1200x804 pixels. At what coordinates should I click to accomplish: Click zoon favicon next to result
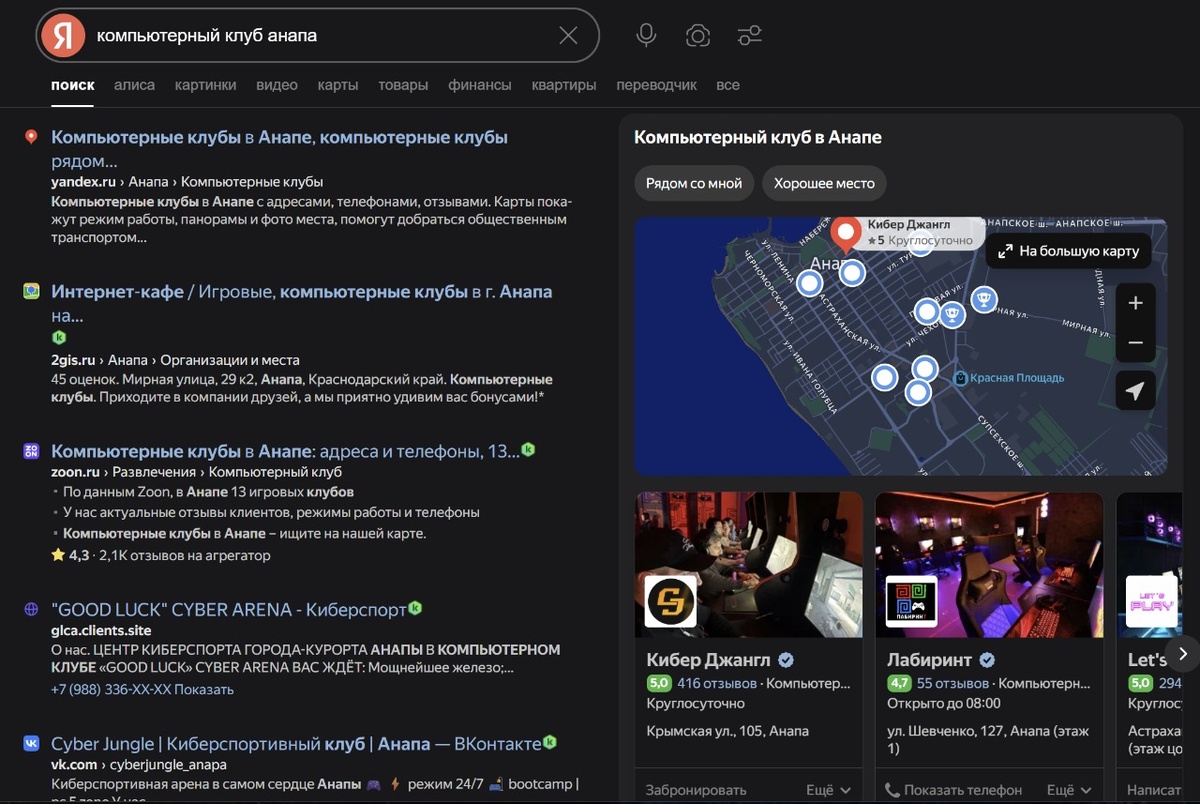[31, 451]
